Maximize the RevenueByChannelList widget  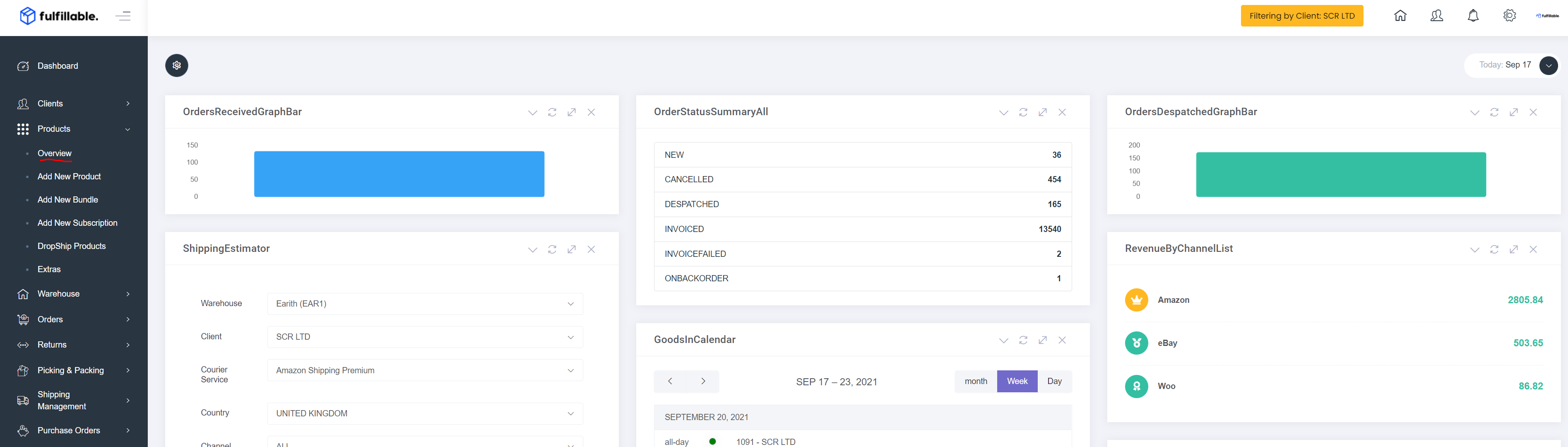click(1514, 249)
